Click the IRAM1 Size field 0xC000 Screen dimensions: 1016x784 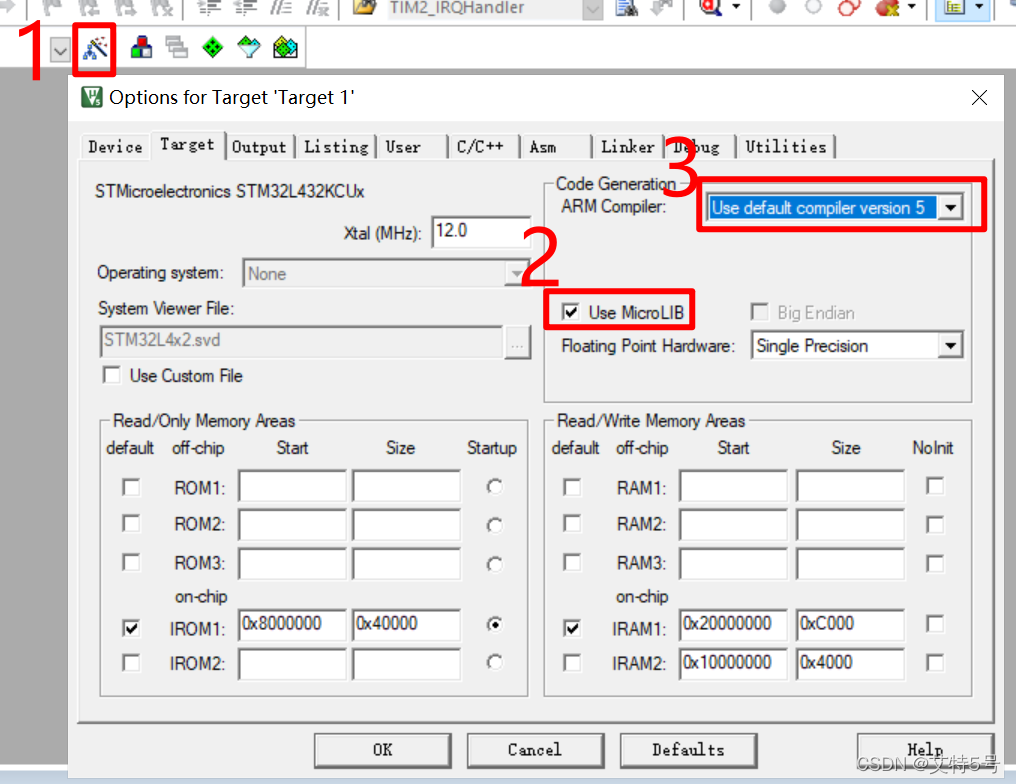point(850,625)
